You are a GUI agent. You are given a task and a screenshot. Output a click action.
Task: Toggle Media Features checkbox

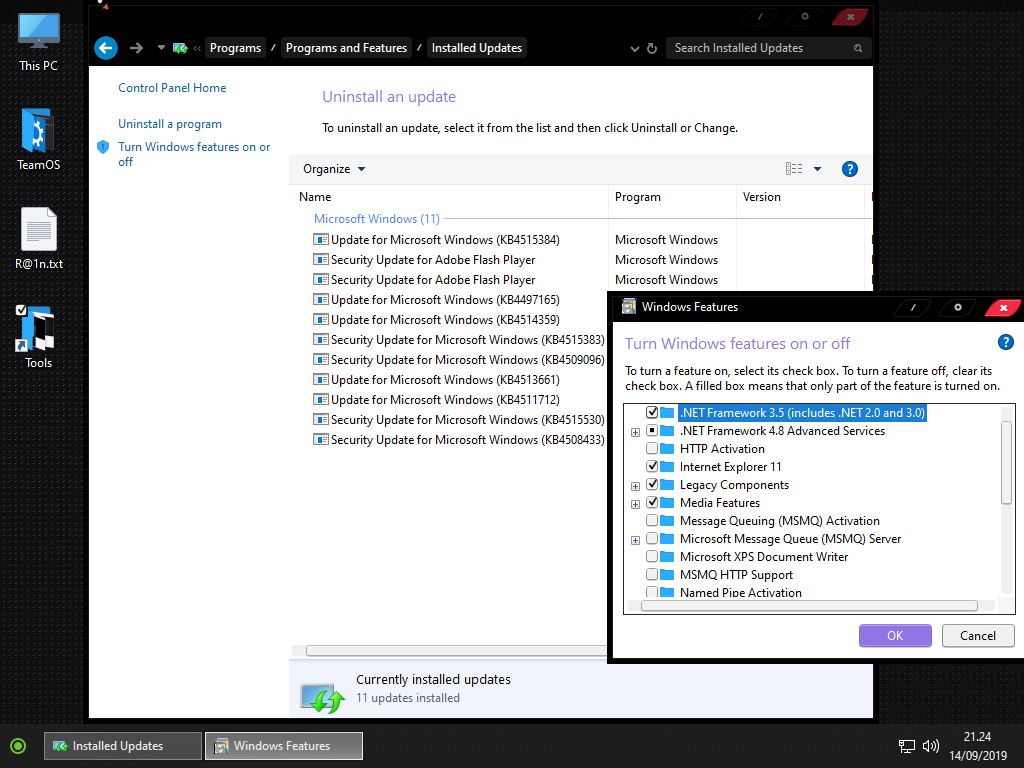[x=652, y=502]
